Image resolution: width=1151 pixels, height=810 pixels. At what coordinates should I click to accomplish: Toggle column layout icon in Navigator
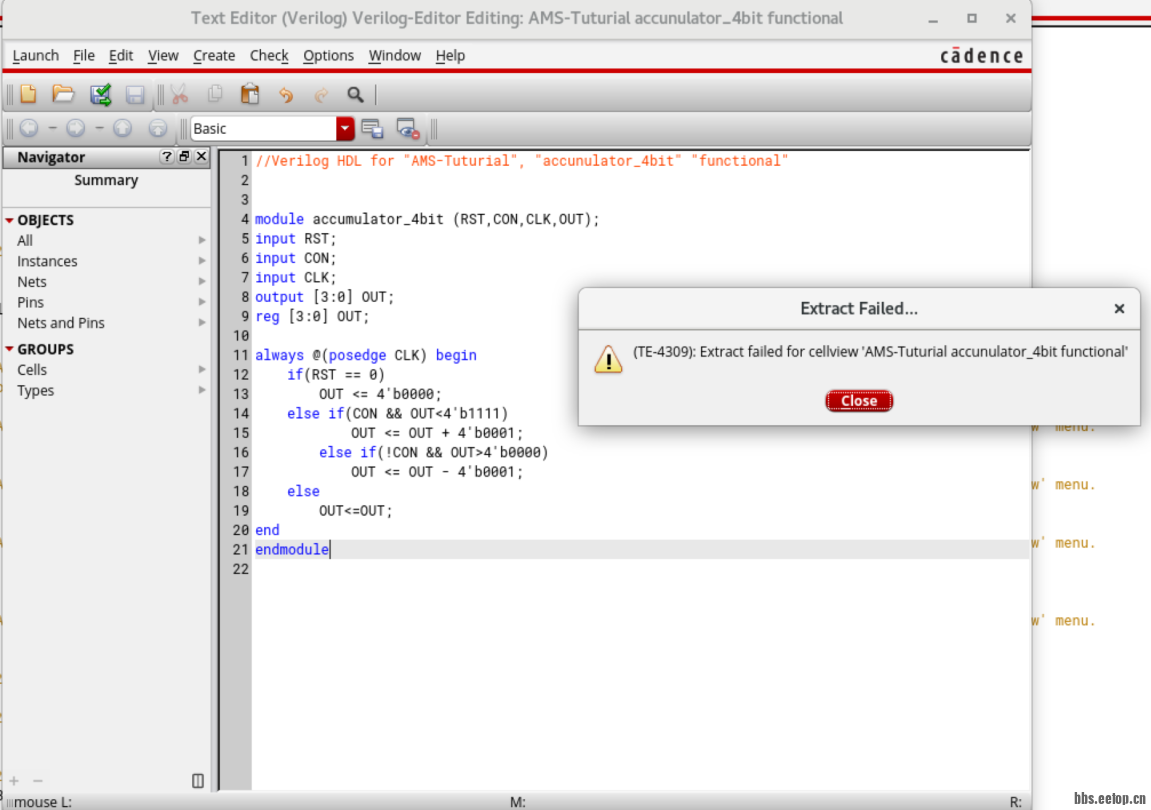[198, 780]
